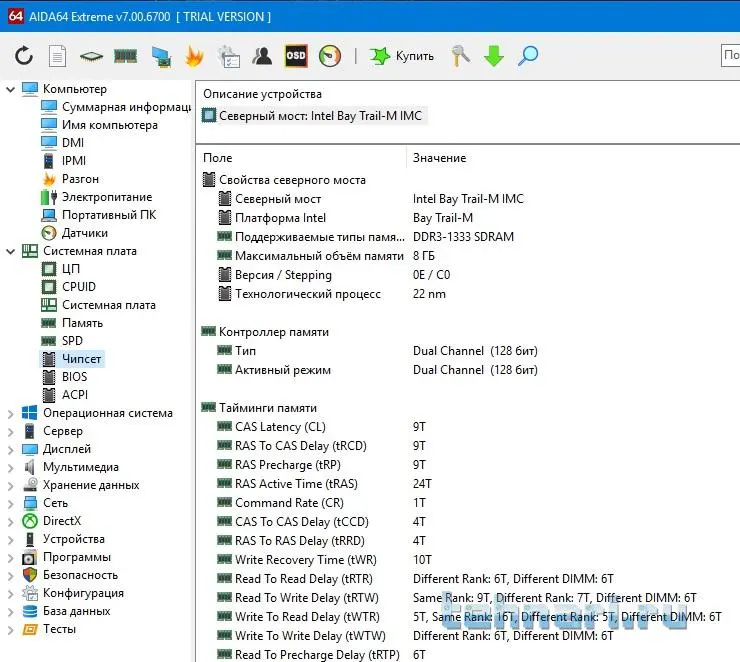Screen dimensions: 740x662
Task: Click the AIDA64 title bar logo
Action: click(16, 16)
